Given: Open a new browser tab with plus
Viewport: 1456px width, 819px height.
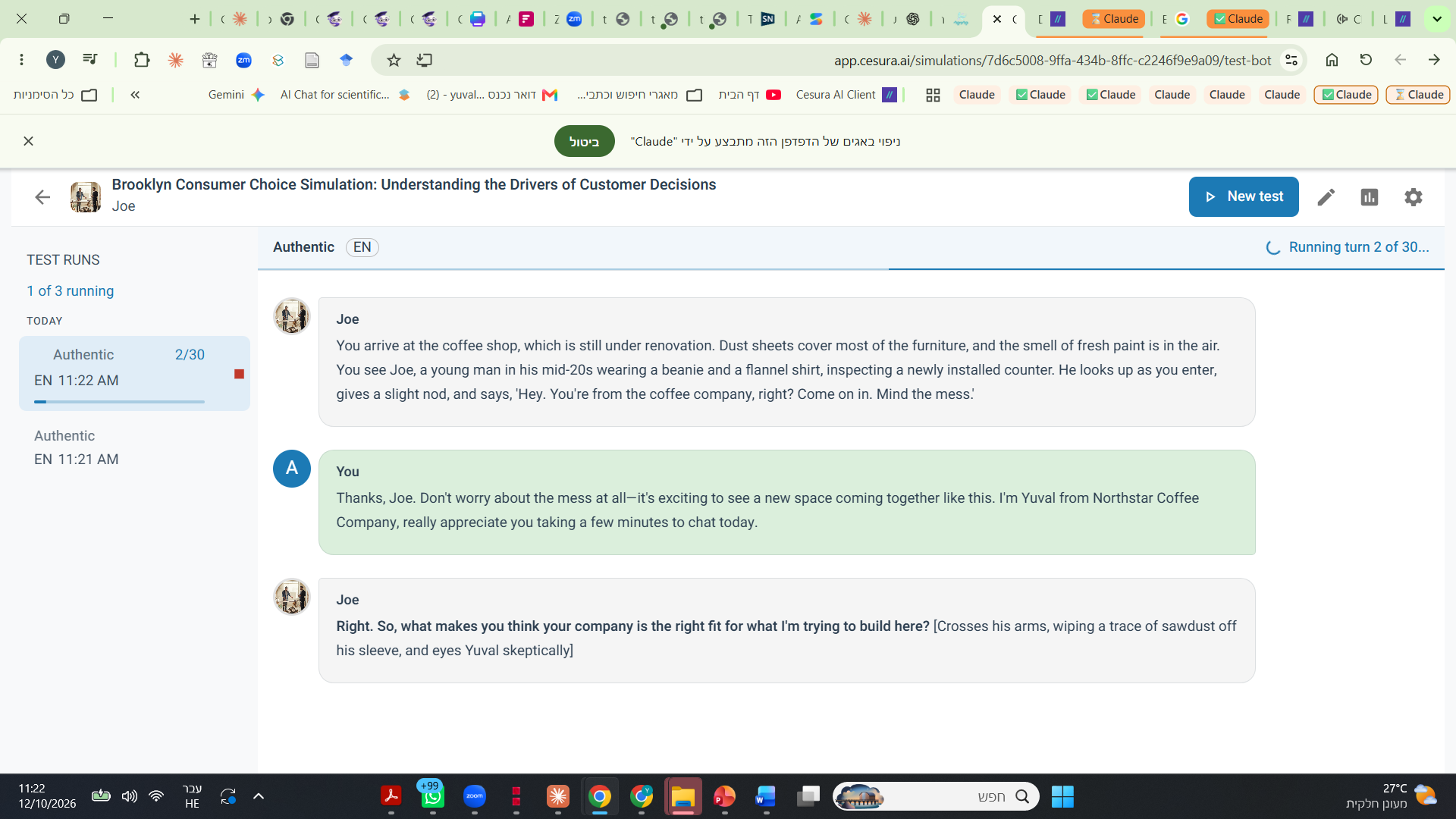Looking at the screenshot, I should (x=195, y=19).
